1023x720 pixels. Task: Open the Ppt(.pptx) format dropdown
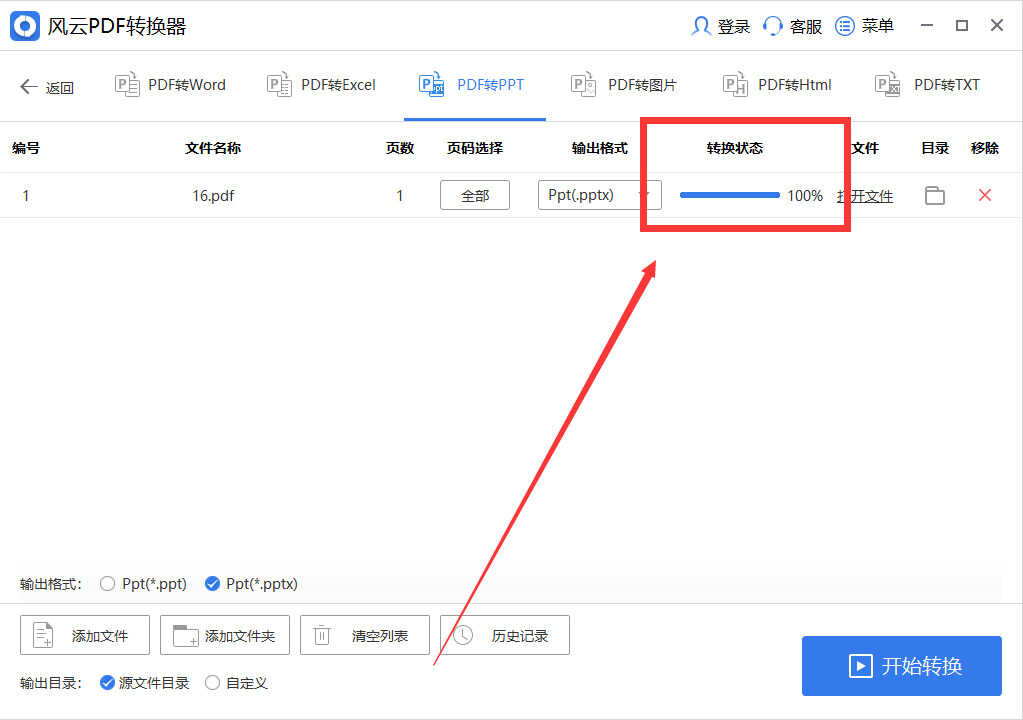point(600,195)
